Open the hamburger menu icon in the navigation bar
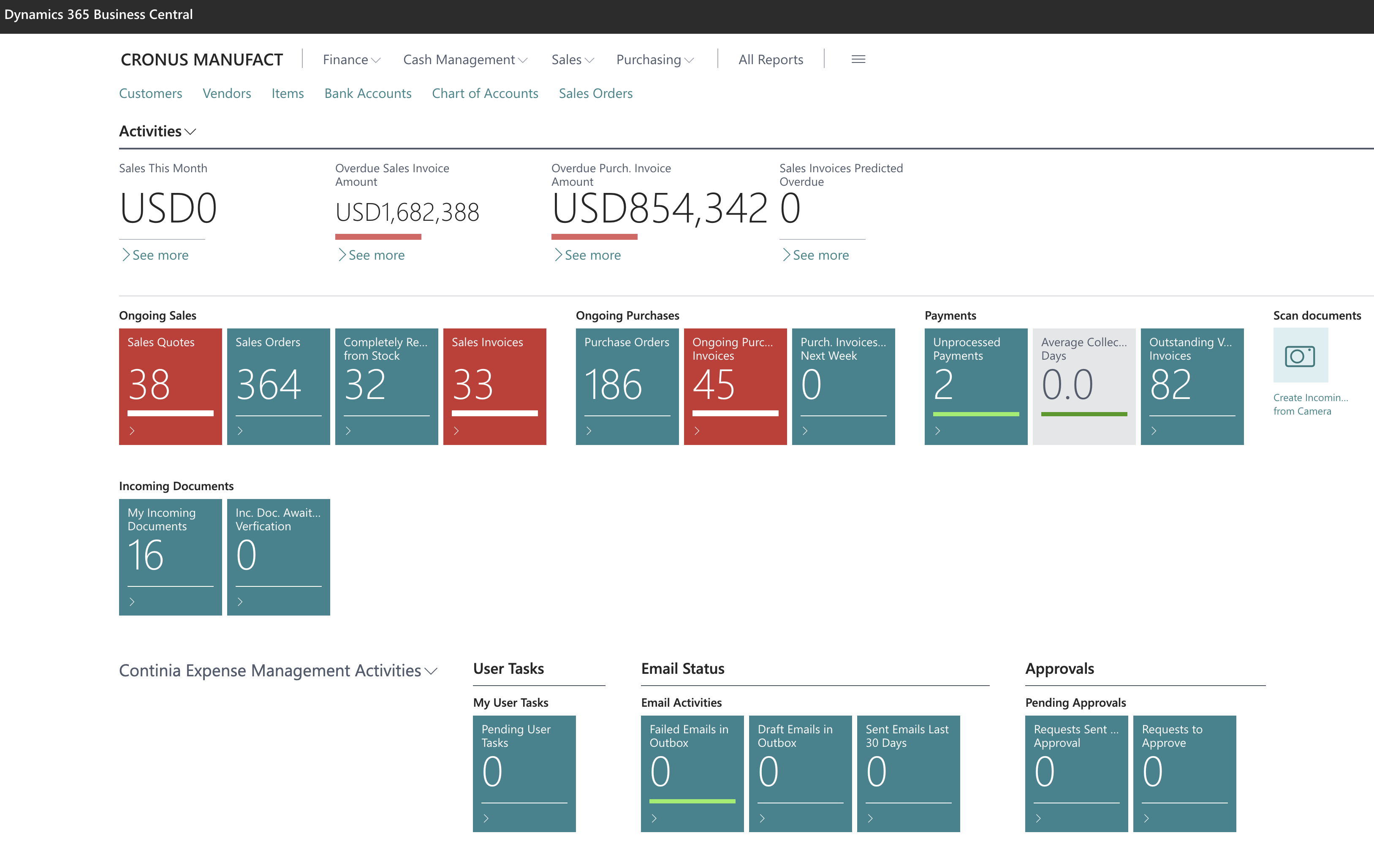This screenshot has width=1374, height=868. 858,60
